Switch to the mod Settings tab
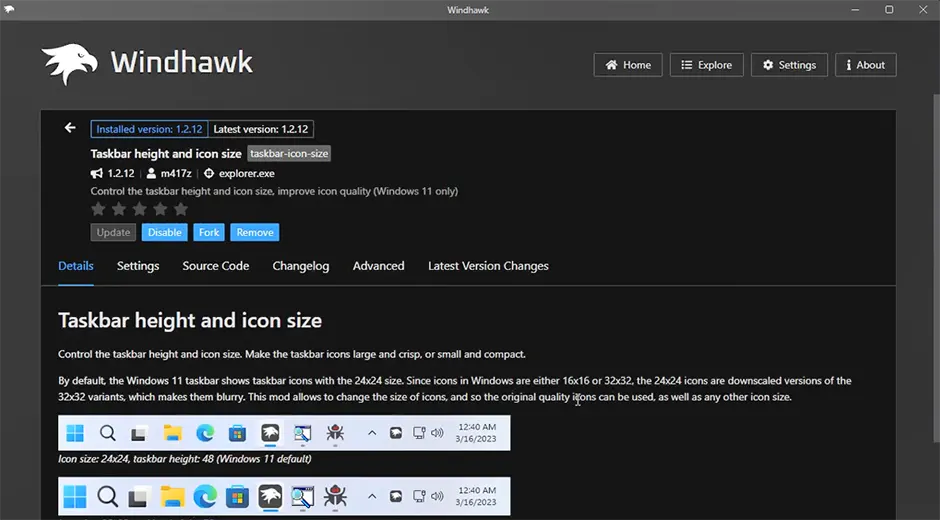Viewport: 940px width, 520px height. click(x=138, y=266)
